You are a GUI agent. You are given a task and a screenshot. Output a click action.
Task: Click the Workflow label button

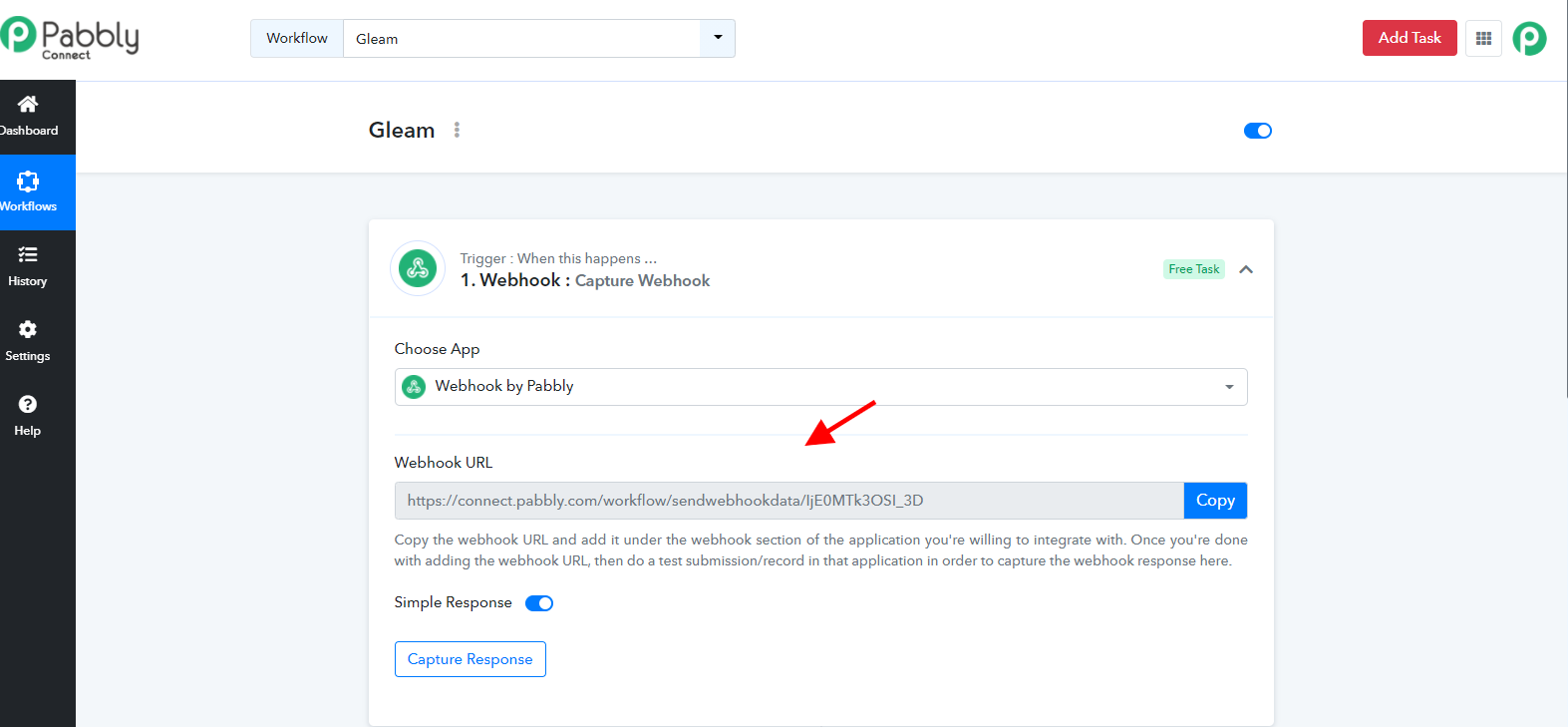coord(297,38)
